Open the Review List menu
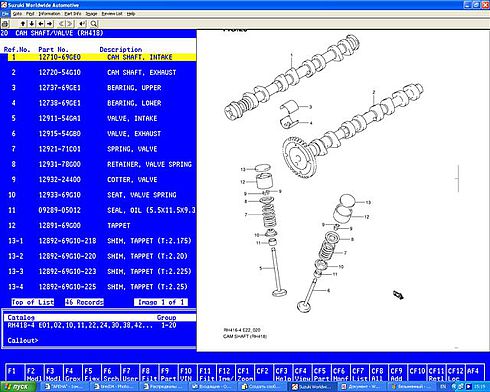 coord(112,14)
